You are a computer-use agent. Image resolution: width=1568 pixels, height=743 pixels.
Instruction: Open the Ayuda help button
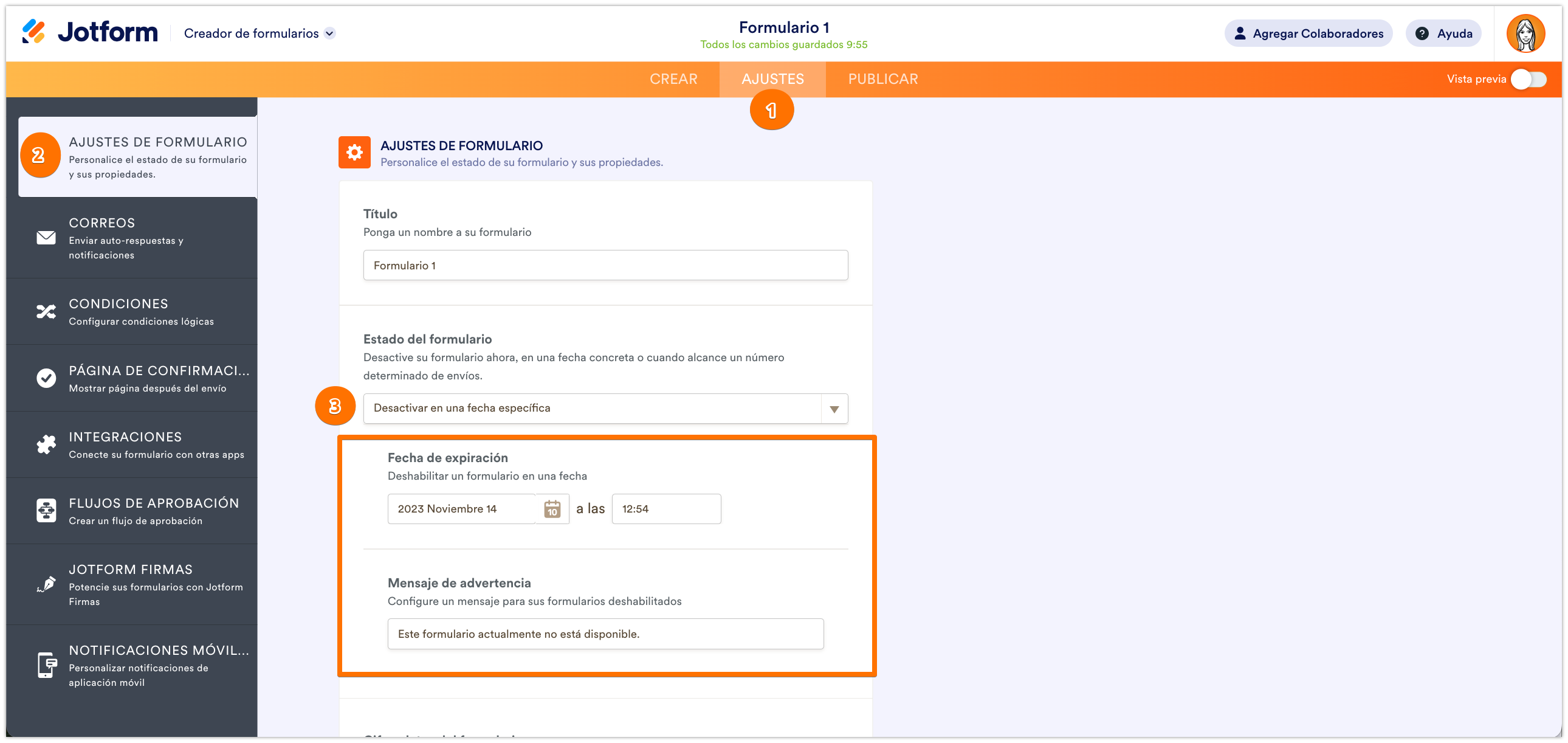[x=1443, y=33]
